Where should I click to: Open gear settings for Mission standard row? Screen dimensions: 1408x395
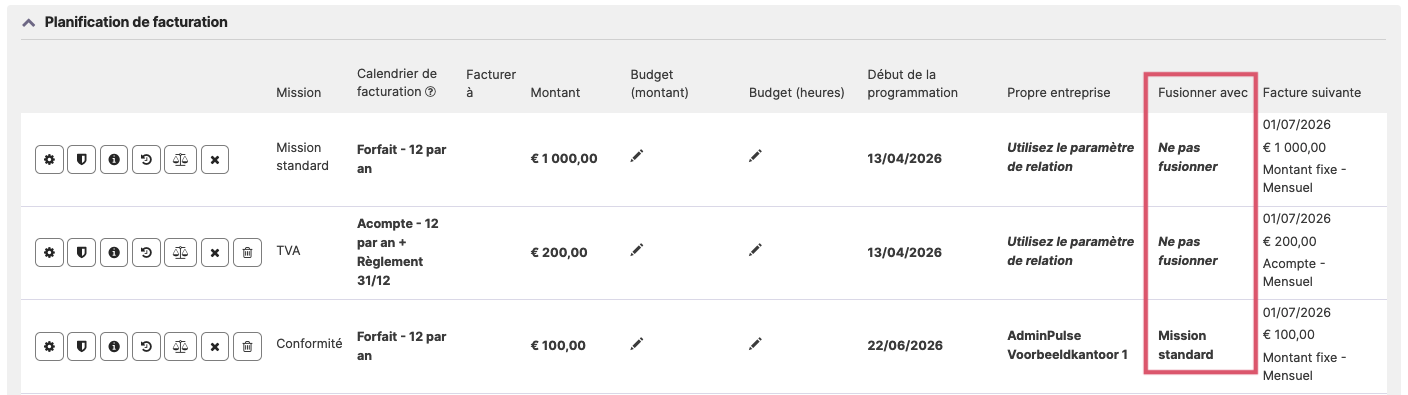click(x=49, y=159)
